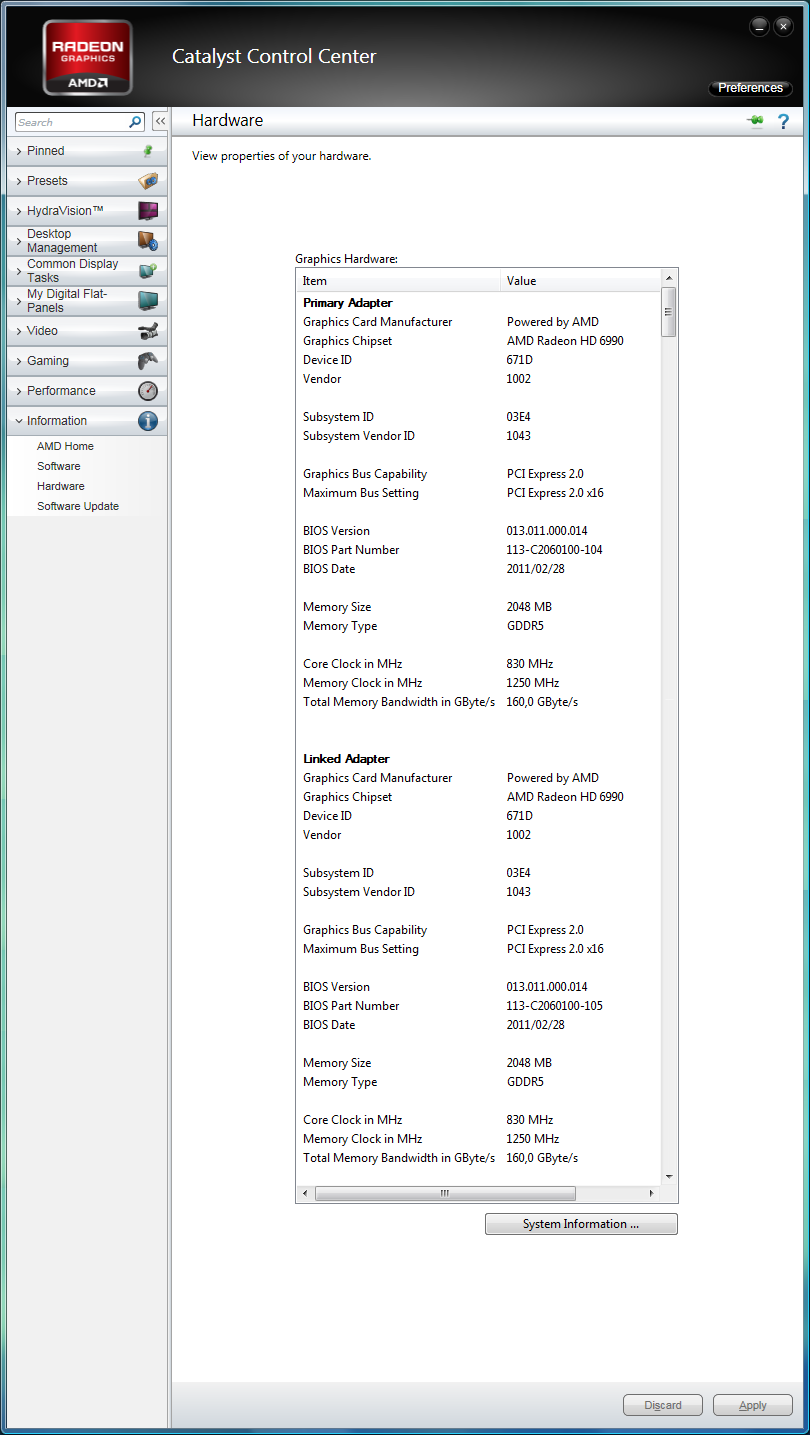Click the Presets icon in sidebar
This screenshot has height=1435, width=810.
point(148,181)
